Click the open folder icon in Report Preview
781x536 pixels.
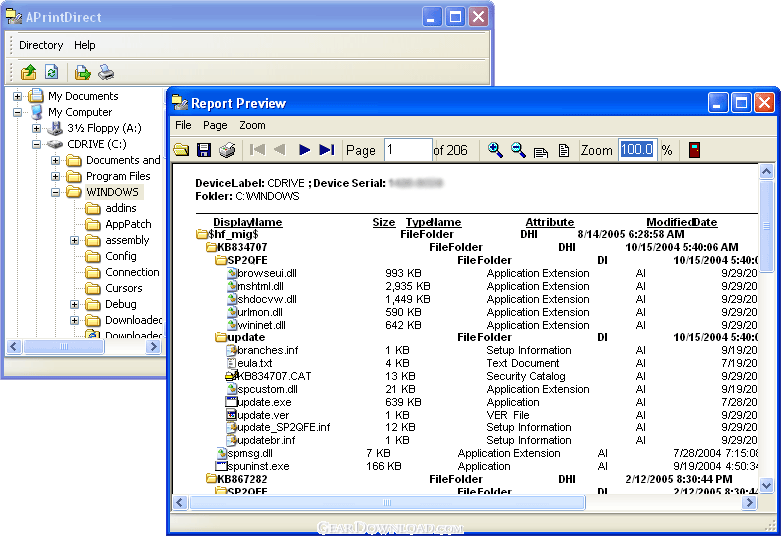181,150
